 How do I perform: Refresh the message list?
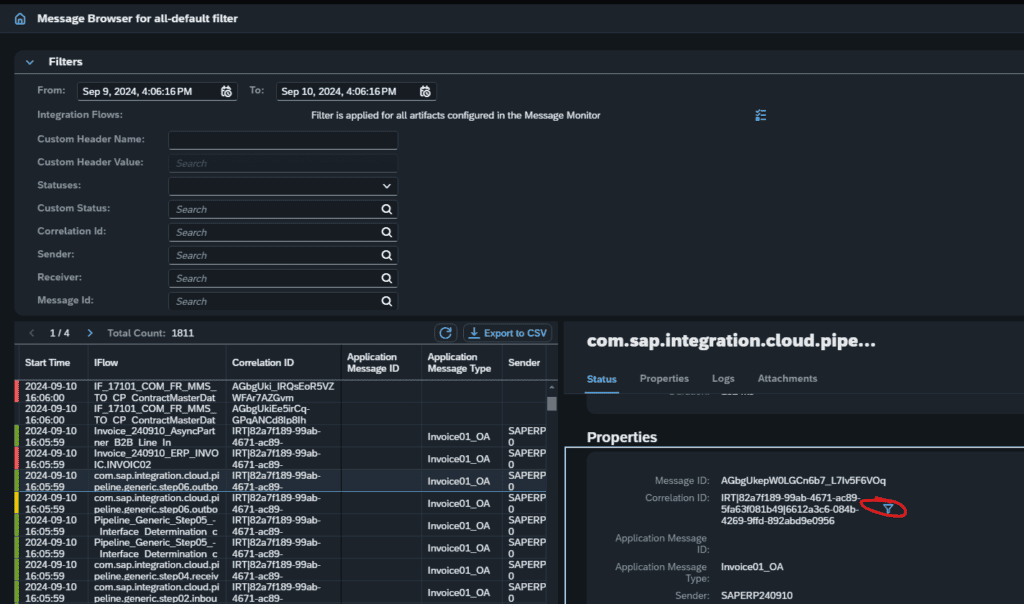pos(445,333)
